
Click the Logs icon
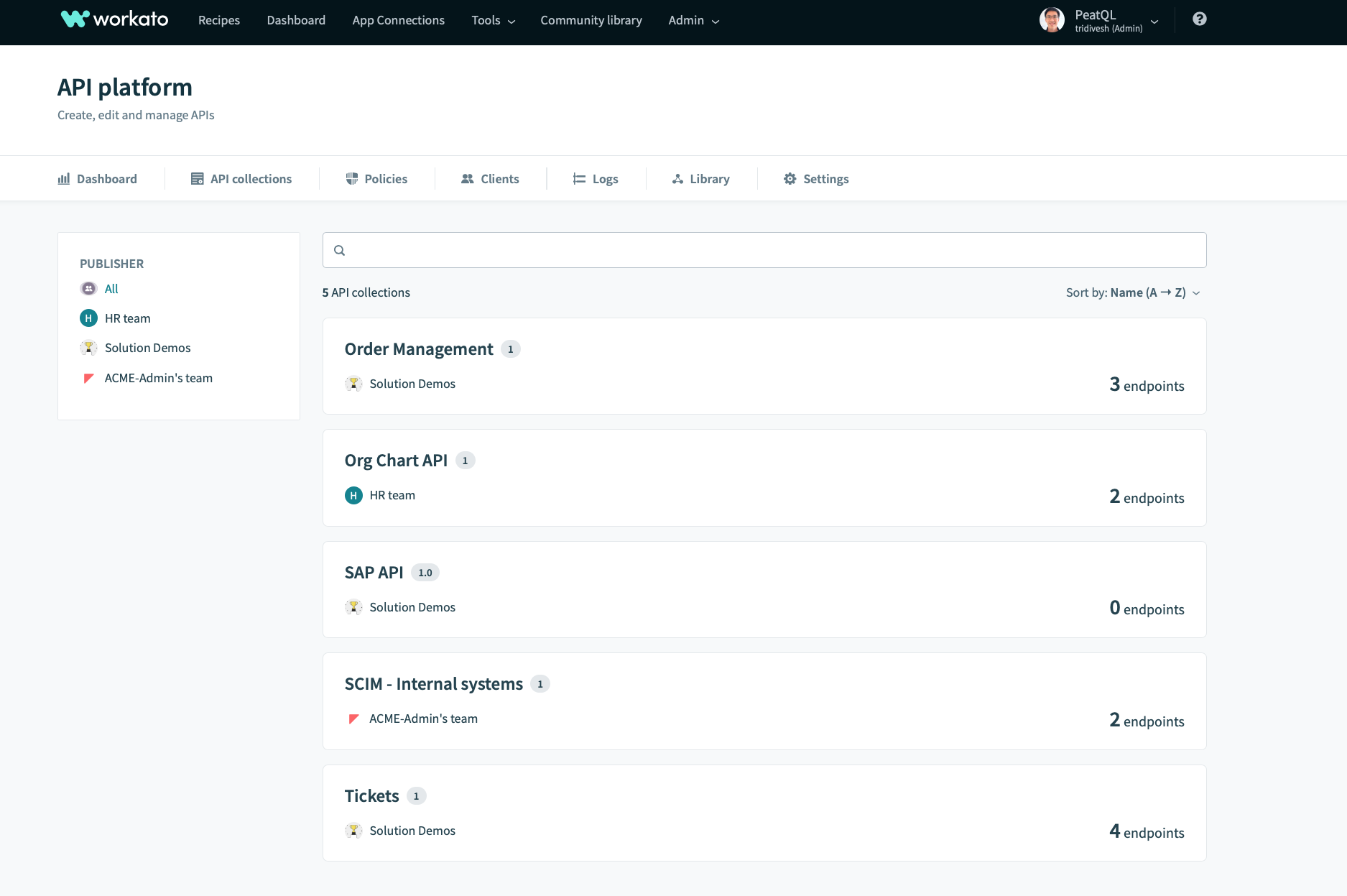pos(579,179)
